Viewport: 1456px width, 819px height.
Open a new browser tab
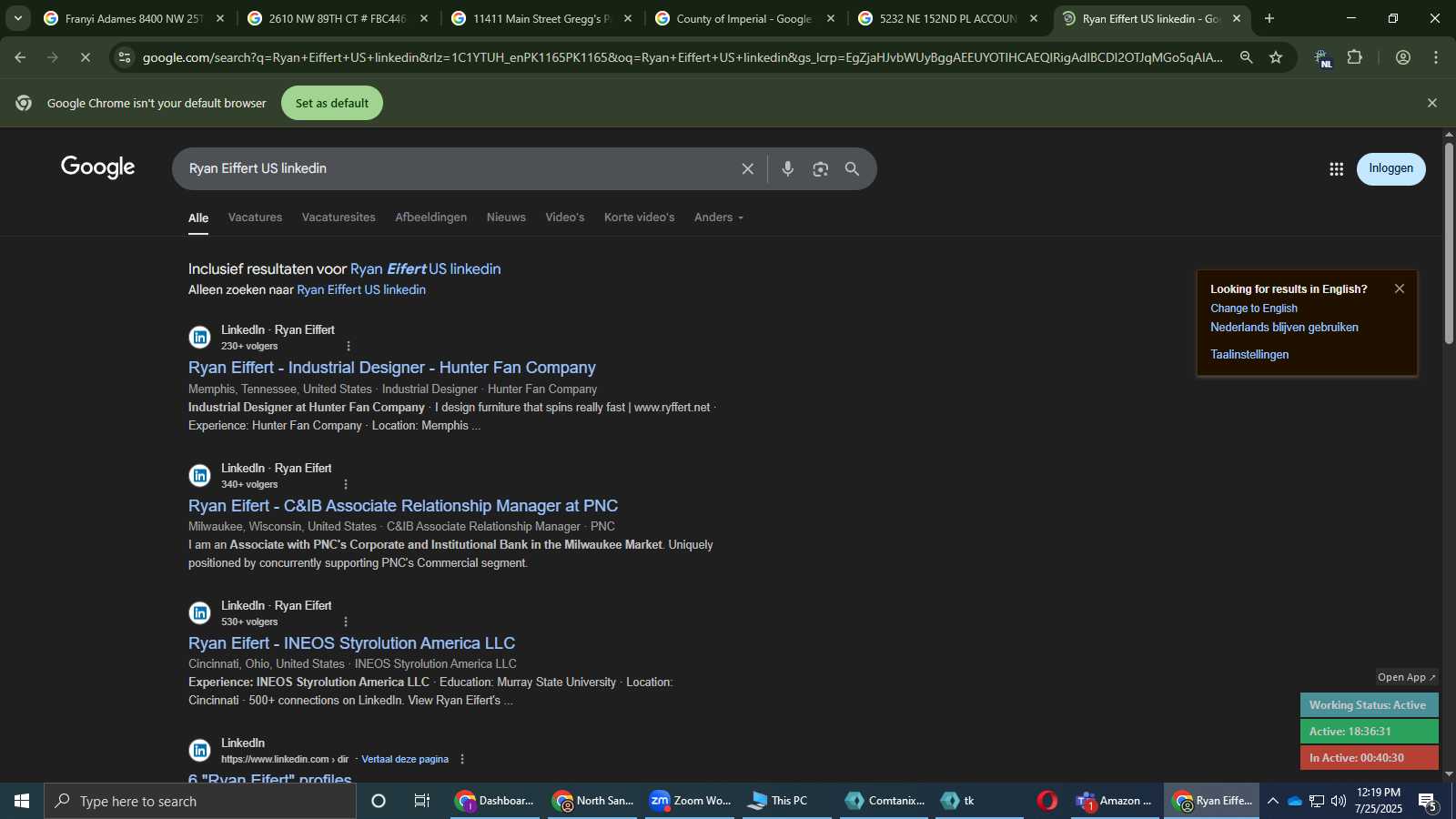pos(1269,18)
